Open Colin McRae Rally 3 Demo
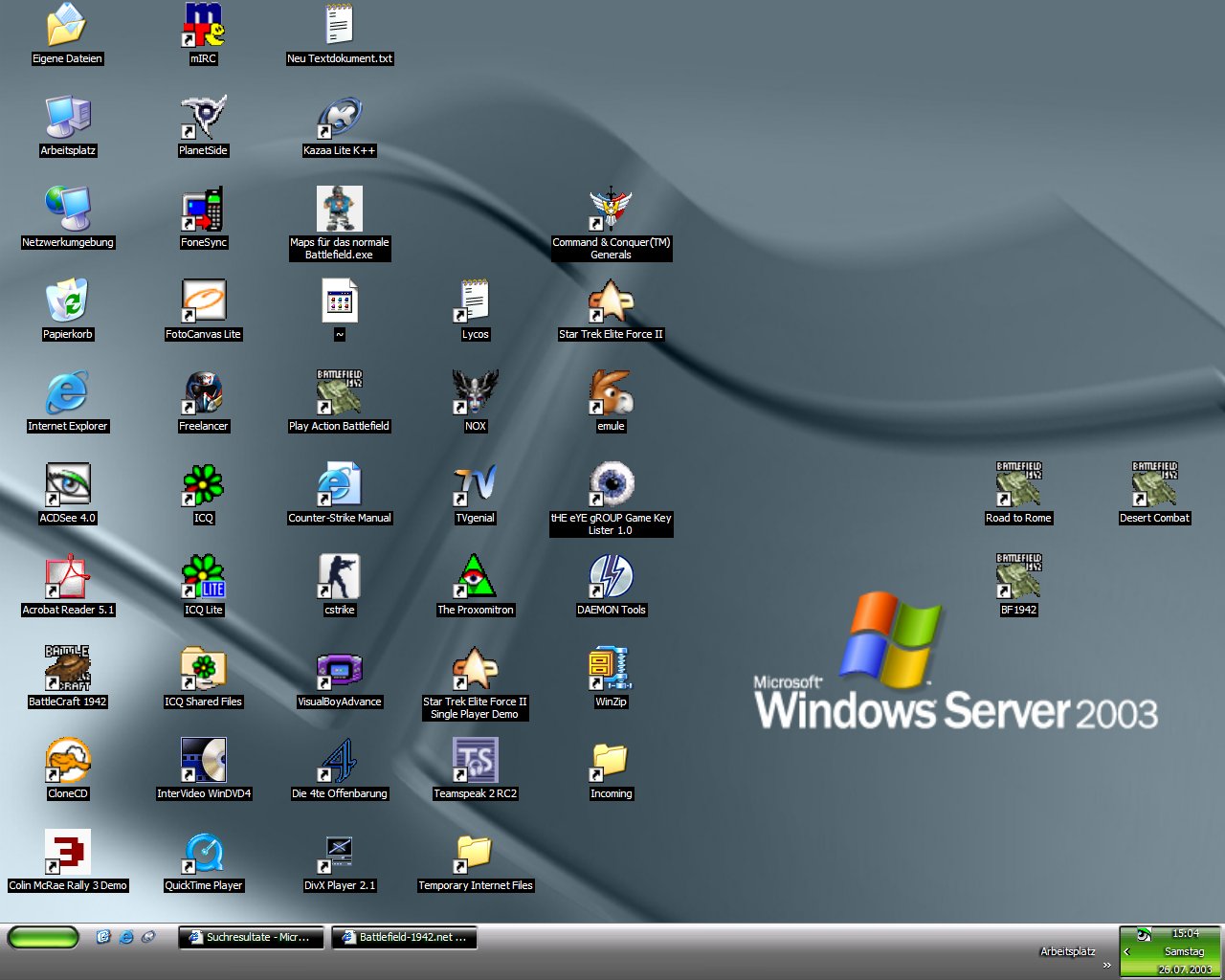1225x980 pixels. tap(67, 853)
